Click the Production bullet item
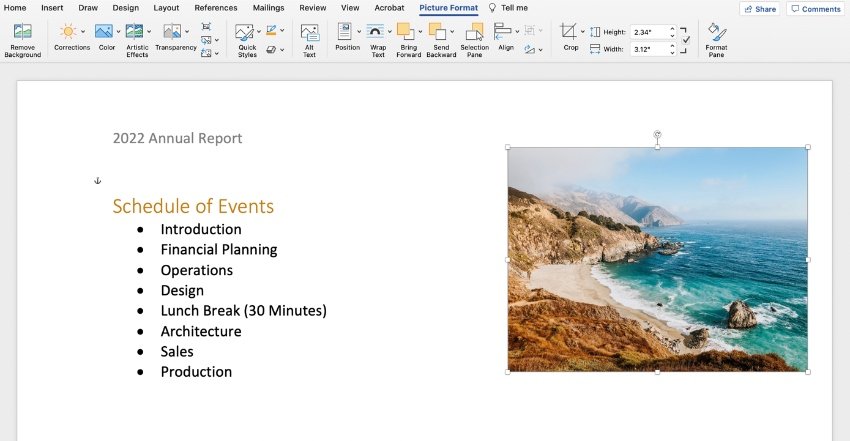 coord(196,372)
